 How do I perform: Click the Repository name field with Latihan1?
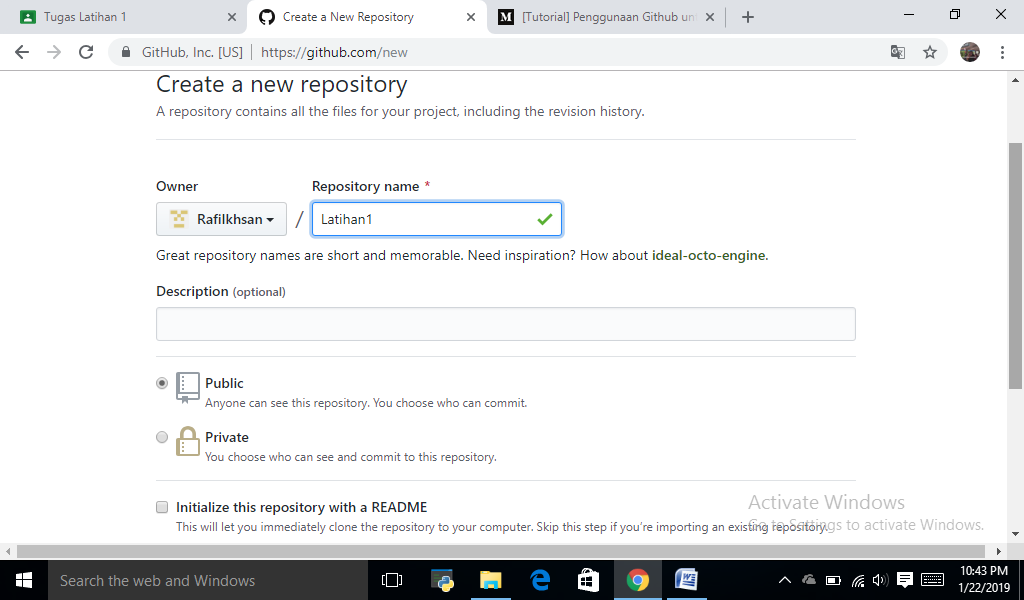(437, 219)
